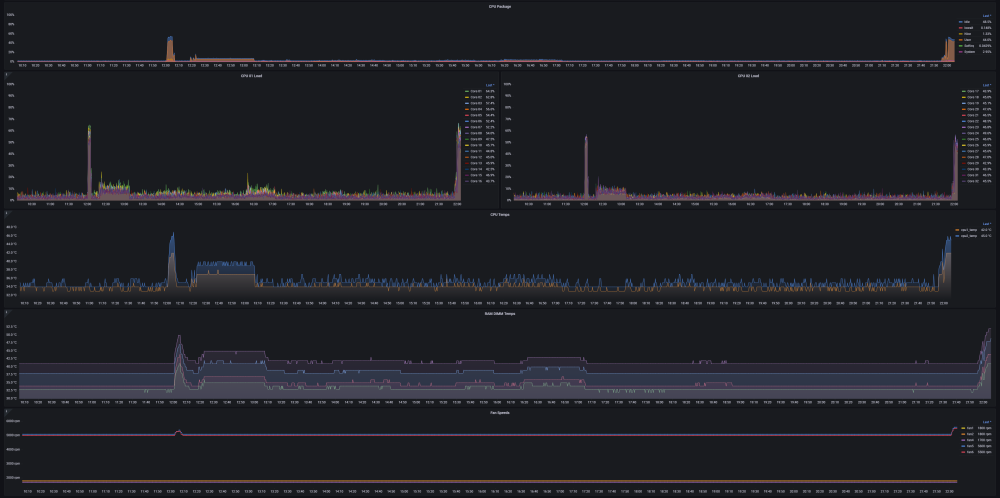Click the 12:00 load spike in CPU 02 Load graph

point(585,167)
